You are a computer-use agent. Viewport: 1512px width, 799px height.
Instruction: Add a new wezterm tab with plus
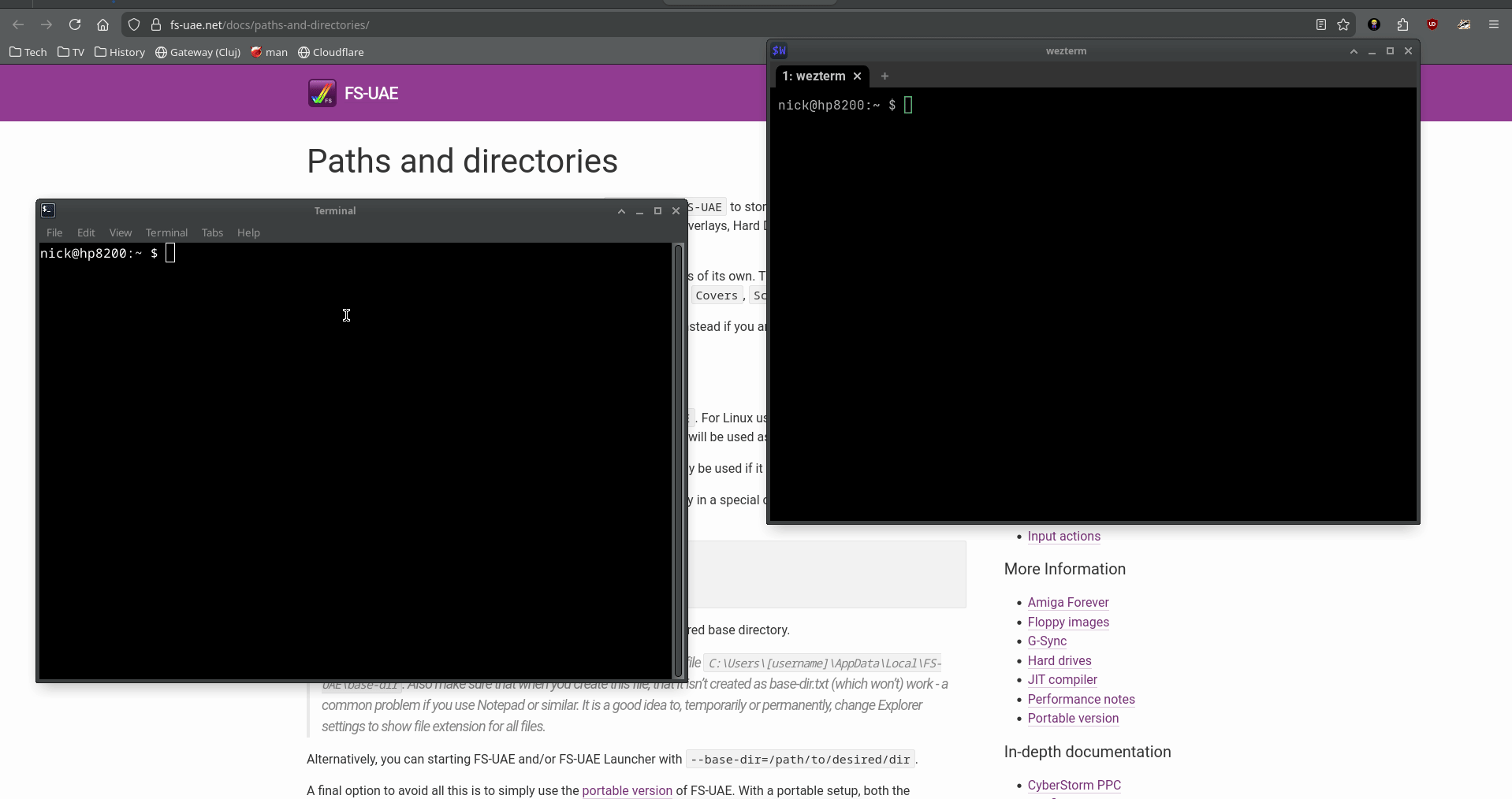pos(884,76)
